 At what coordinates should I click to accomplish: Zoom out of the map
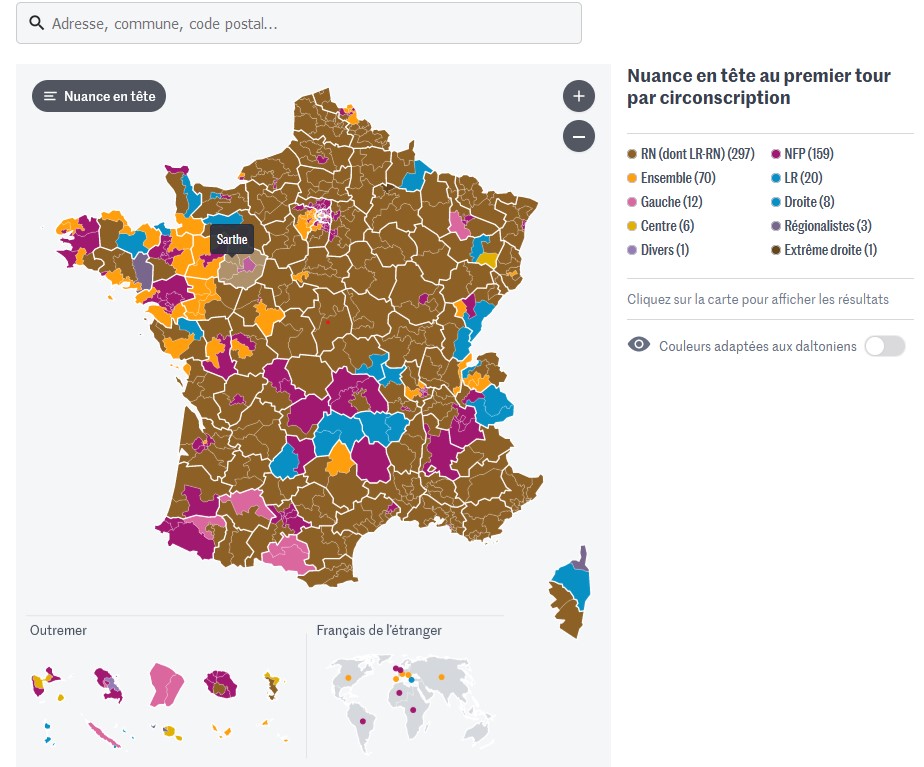pyautogui.click(x=579, y=135)
